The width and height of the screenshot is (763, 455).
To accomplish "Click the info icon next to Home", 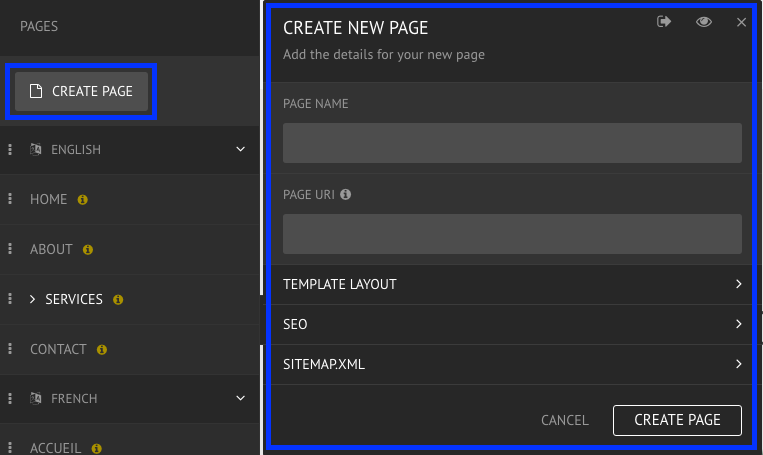I will point(82,200).
